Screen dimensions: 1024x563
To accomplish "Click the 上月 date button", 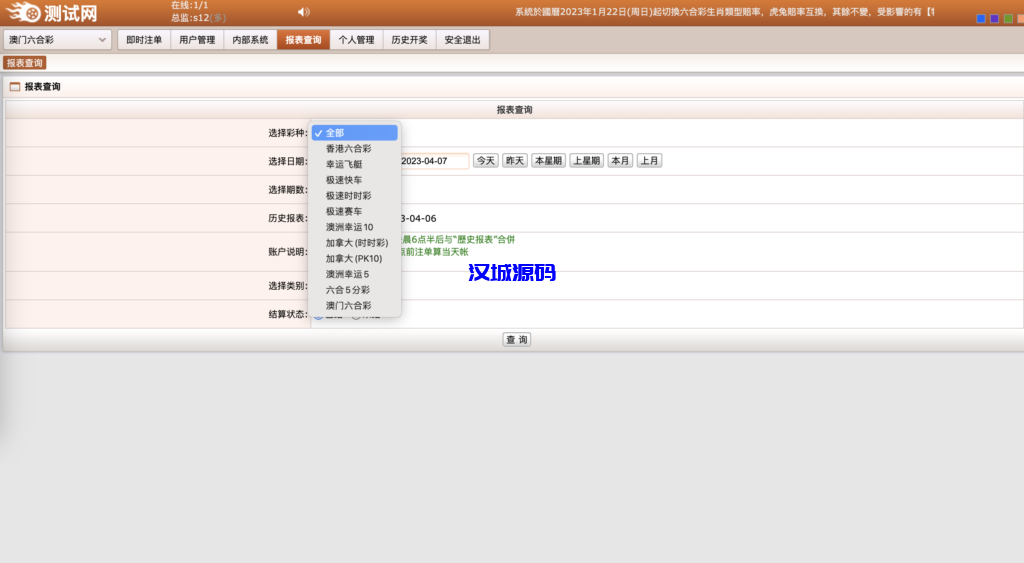I will pyautogui.click(x=649, y=161).
